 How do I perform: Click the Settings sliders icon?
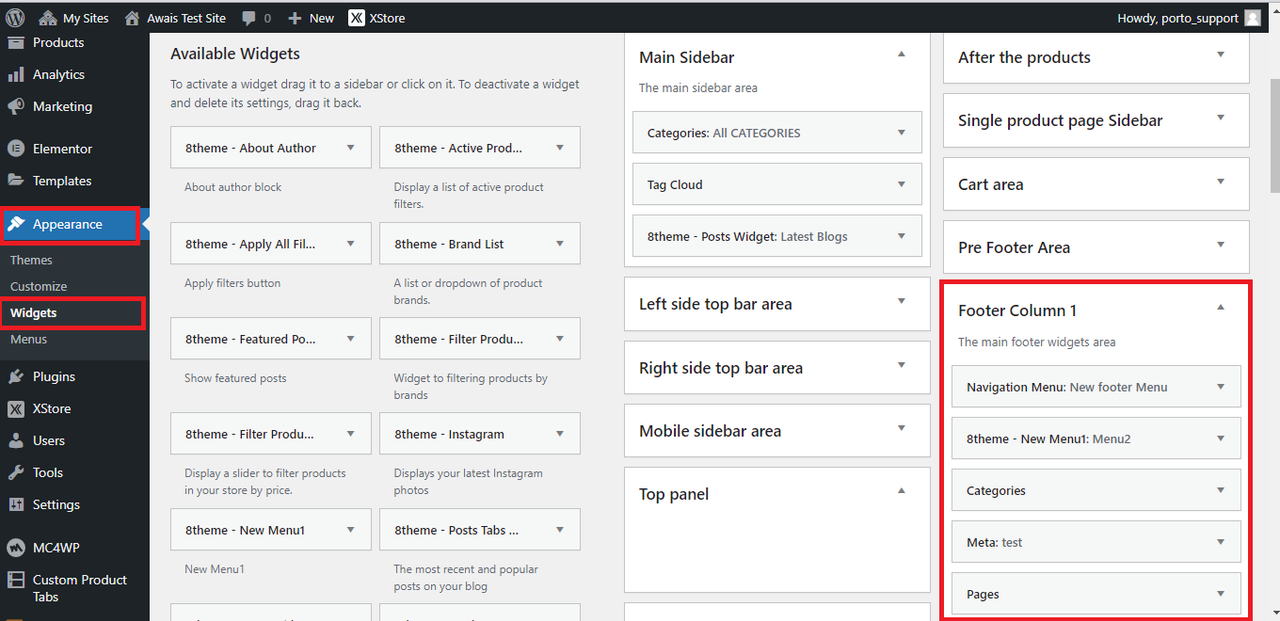(x=16, y=505)
